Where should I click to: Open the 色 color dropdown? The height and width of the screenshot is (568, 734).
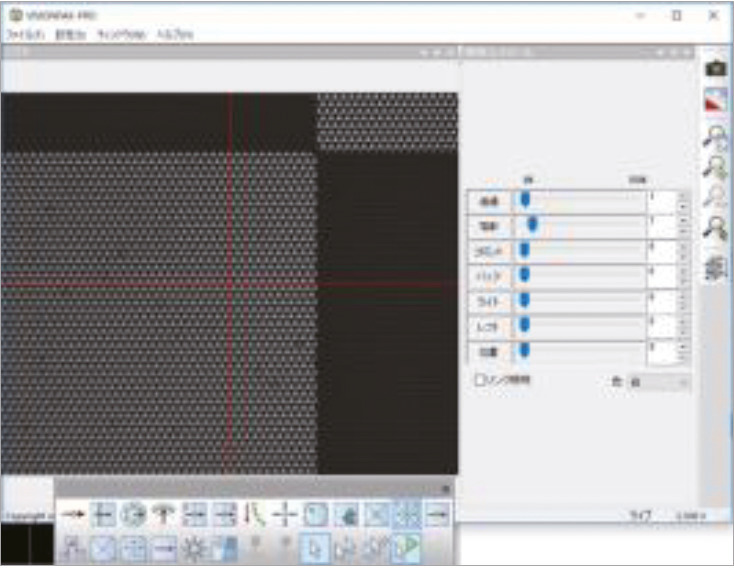click(659, 382)
